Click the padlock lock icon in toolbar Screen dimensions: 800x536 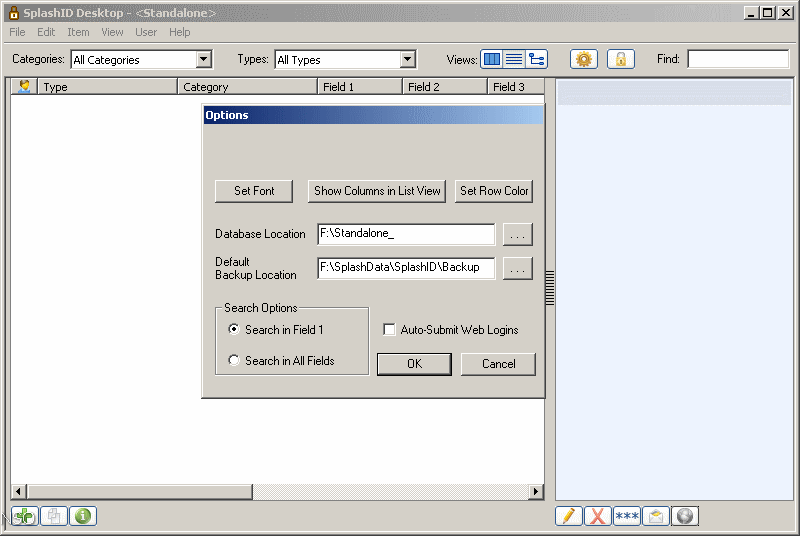[621, 59]
